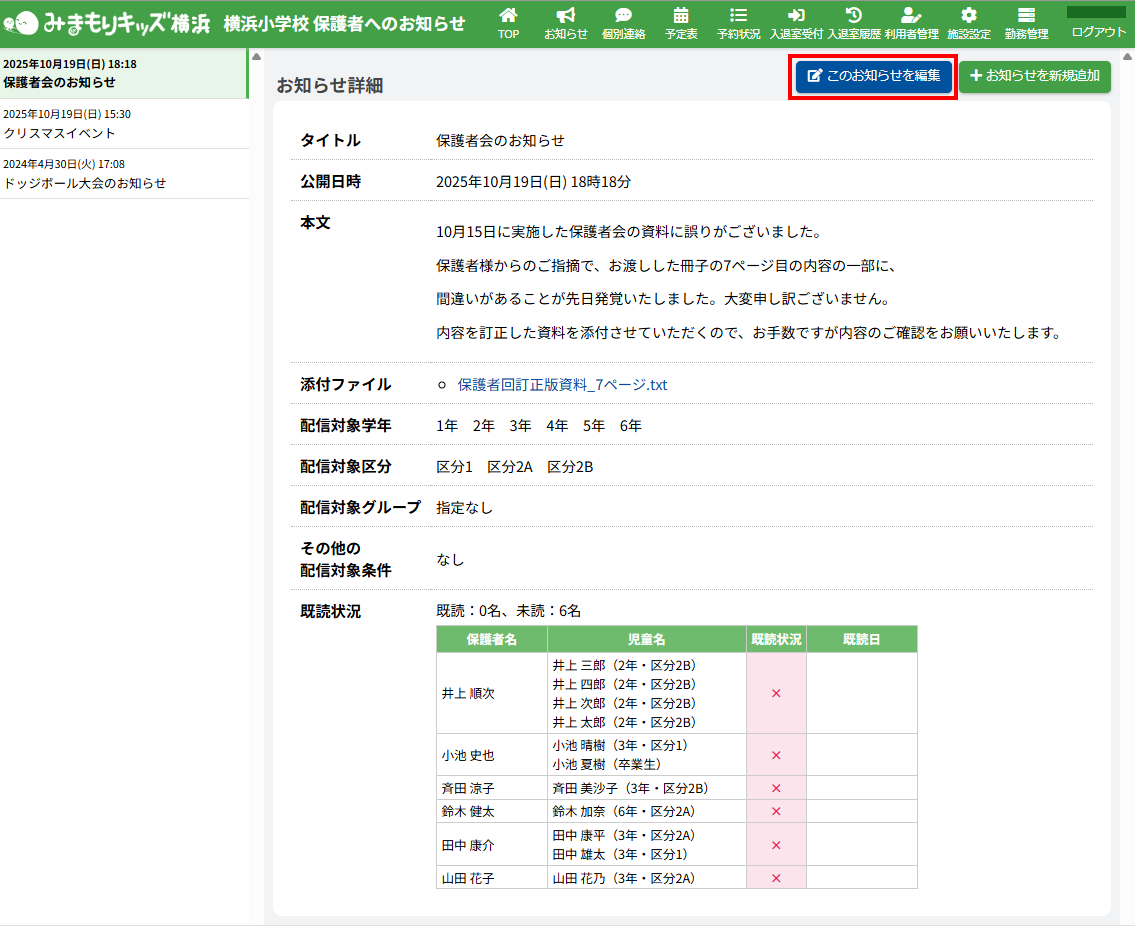Open 予約状況 list icon
Screen dimensions: 1135x926
tap(738, 16)
